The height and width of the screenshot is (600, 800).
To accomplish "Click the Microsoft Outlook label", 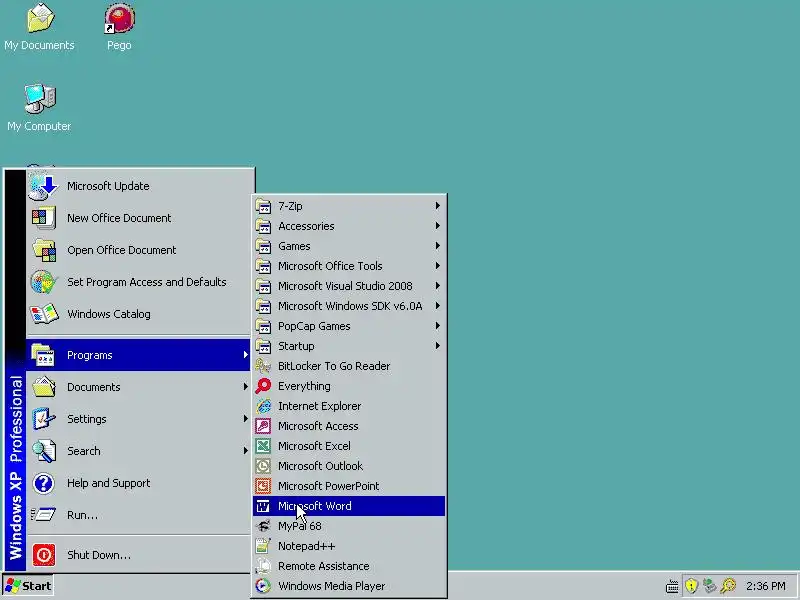I will click(x=320, y=466).
